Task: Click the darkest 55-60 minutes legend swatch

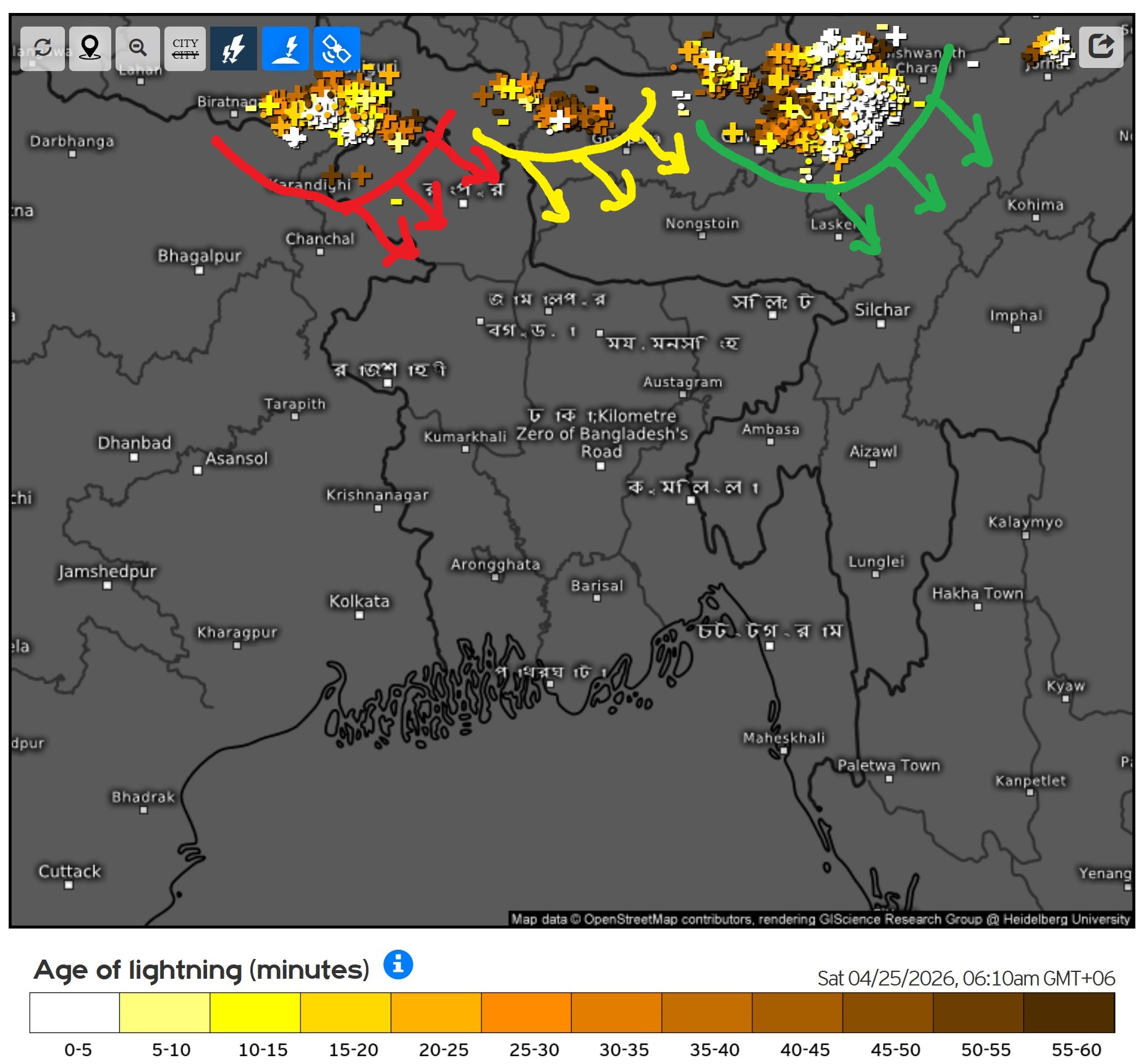Action: point(1069,1012)
